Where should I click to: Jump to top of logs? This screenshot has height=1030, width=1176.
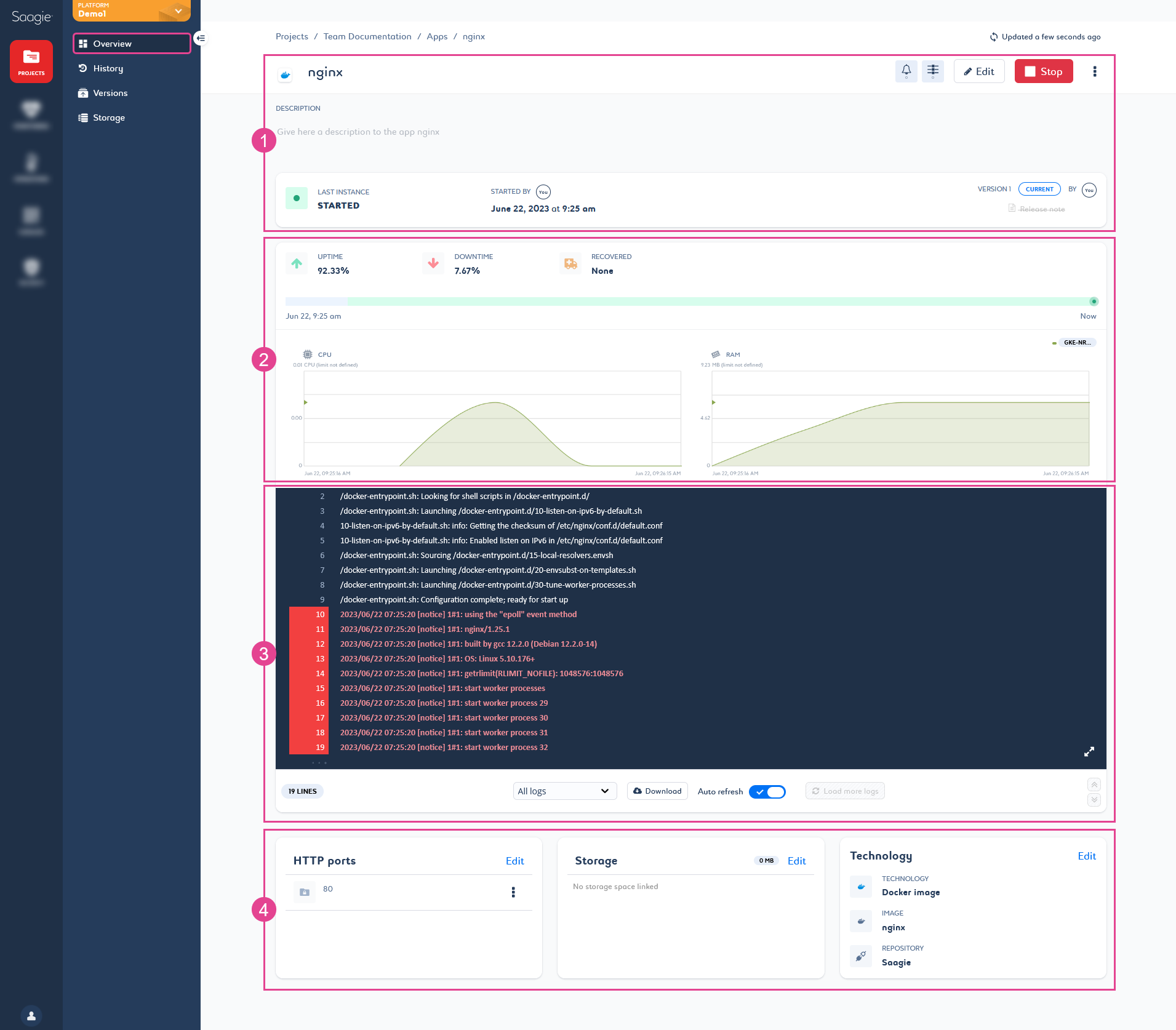point(1094,784)
